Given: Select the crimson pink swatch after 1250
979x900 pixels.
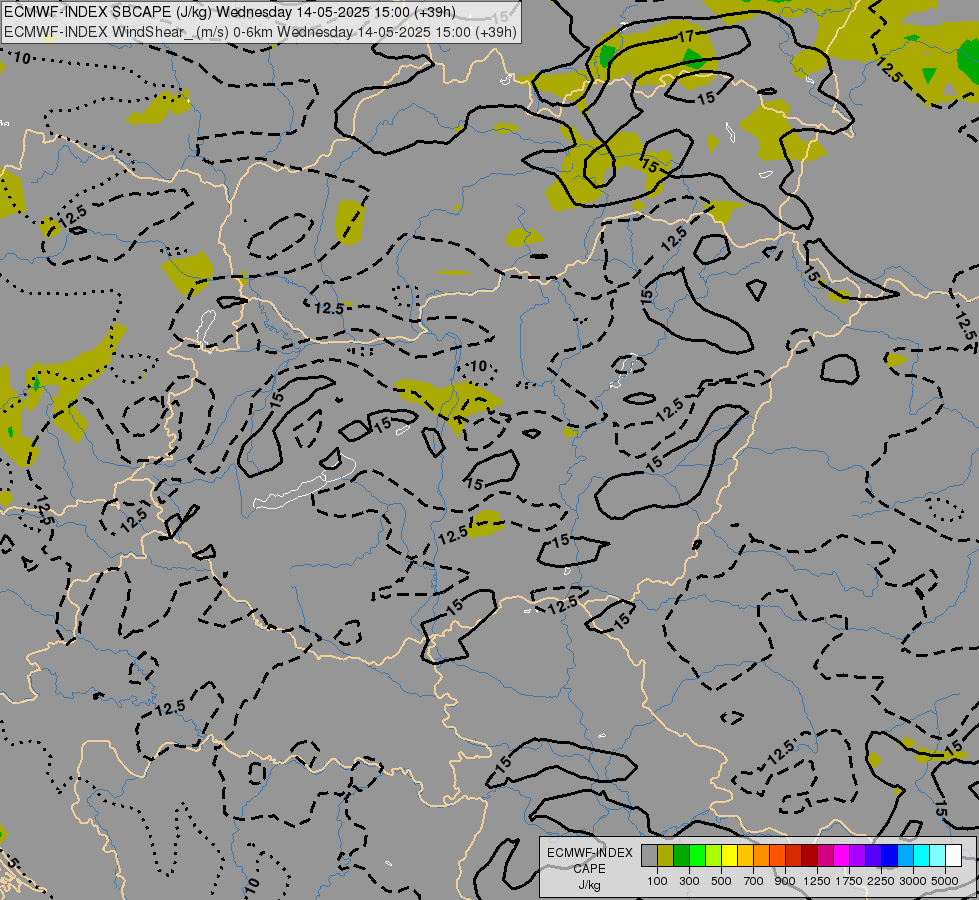Looking at the screenshot, I should pyautogui.click(x=825, y=855).
